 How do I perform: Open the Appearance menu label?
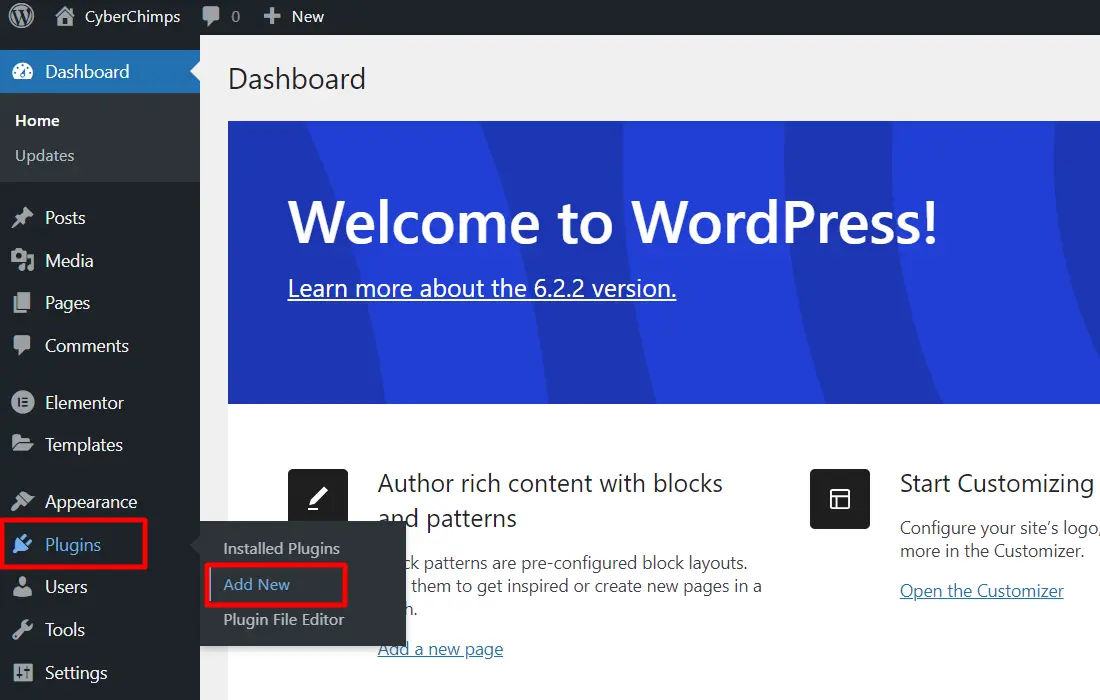(x=91, y=502)
